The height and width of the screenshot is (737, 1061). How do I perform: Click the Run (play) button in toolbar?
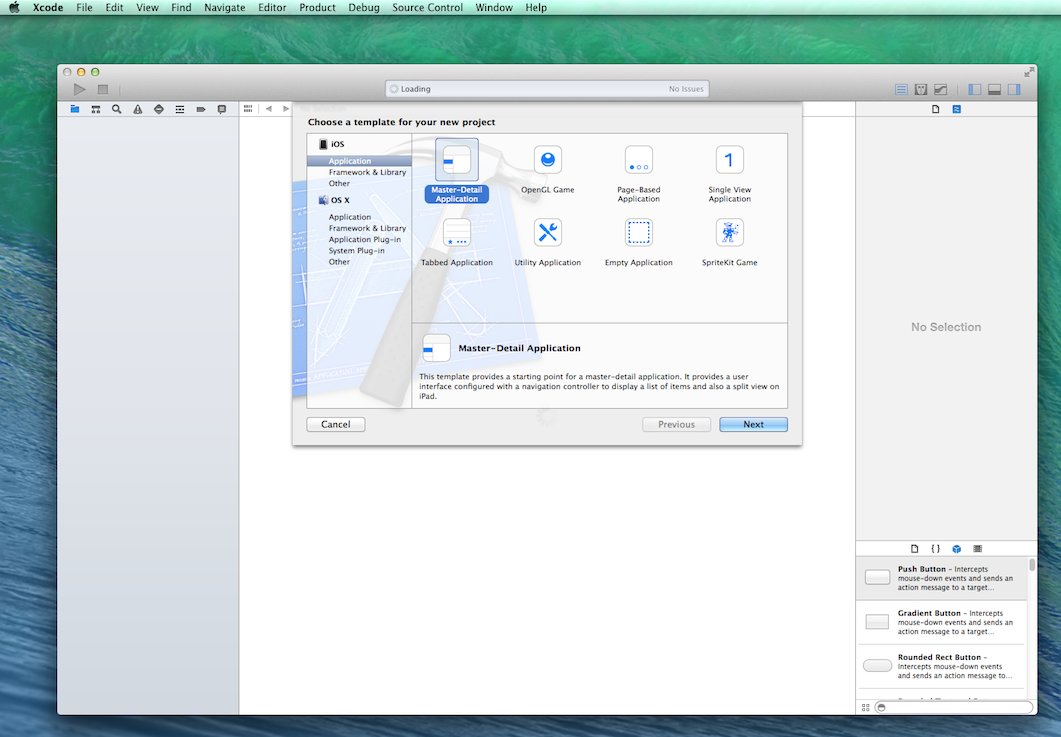[80, 89]
